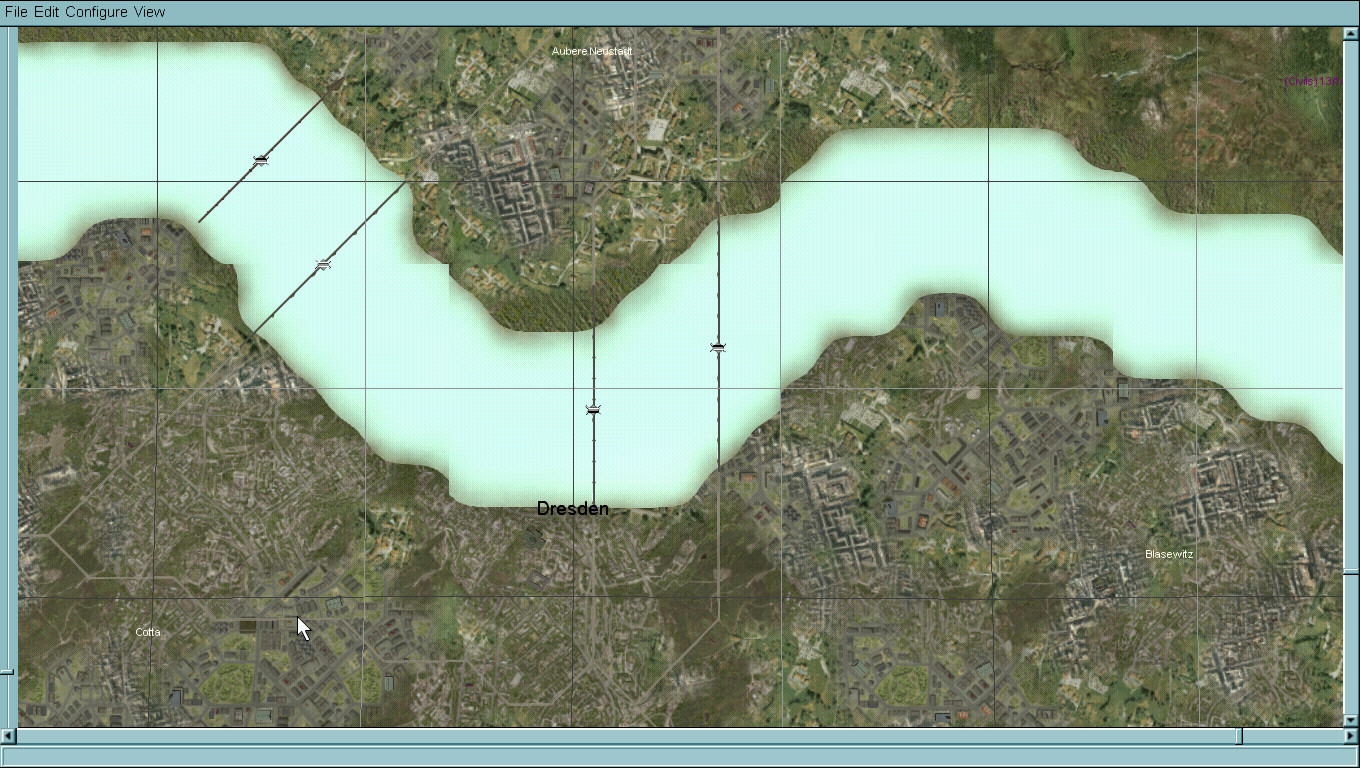
Task: Click the horizontal scrollbar thumb handle
Action: click(x=1239, y=736)
